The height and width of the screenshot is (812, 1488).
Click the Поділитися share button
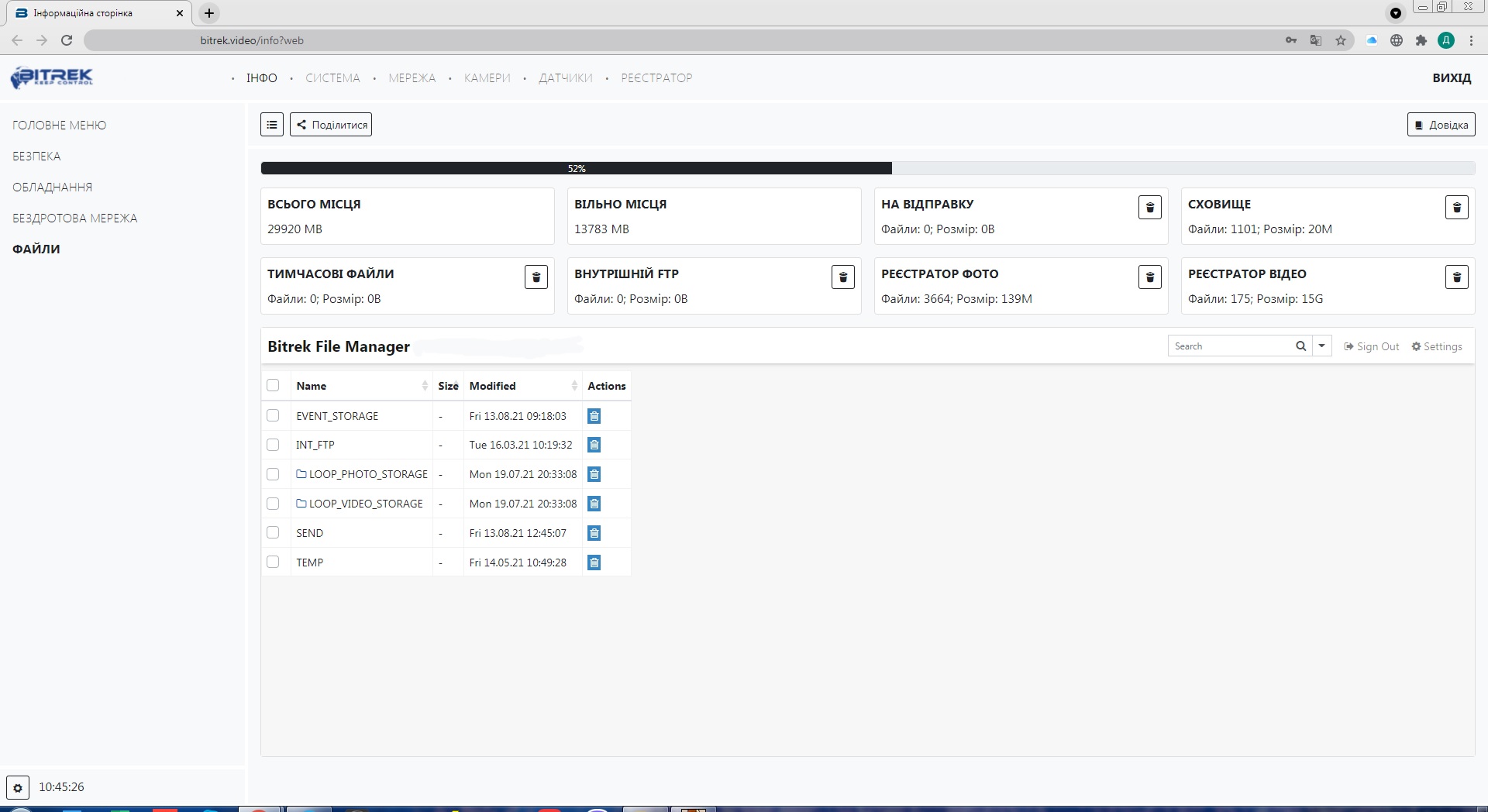(331, 125)
